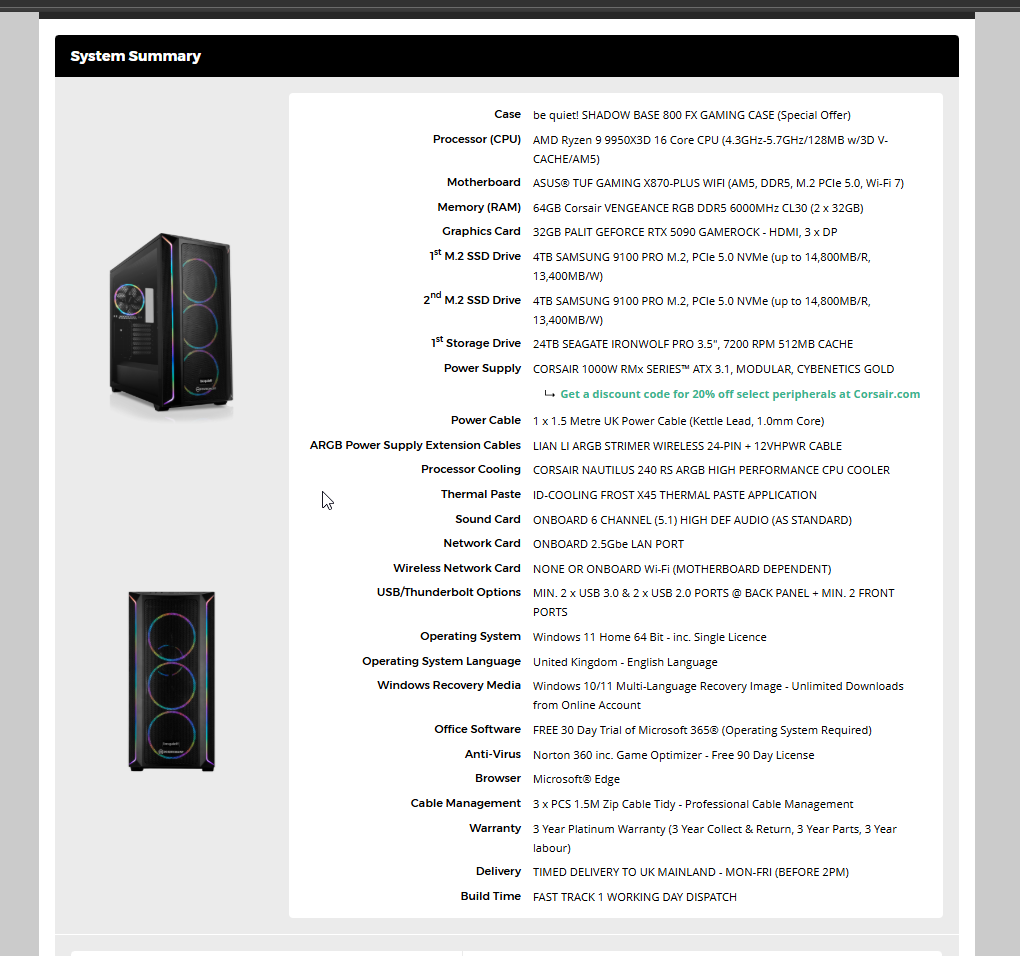The image size is (1020, 956).
Task: Click the angled view PC case image
Action: (x=171, y=323)
